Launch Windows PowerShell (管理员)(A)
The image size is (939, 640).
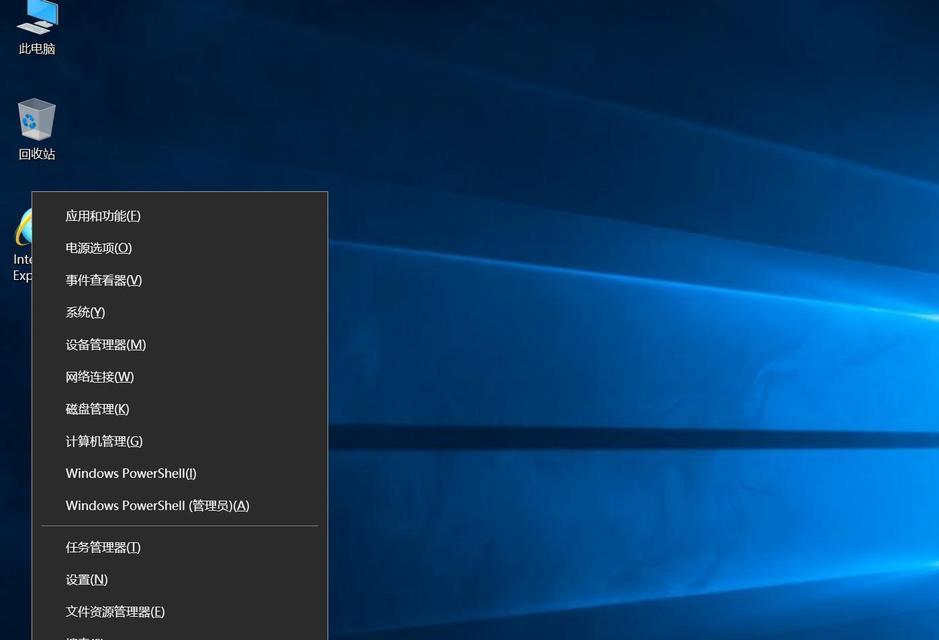click(180, 506)
